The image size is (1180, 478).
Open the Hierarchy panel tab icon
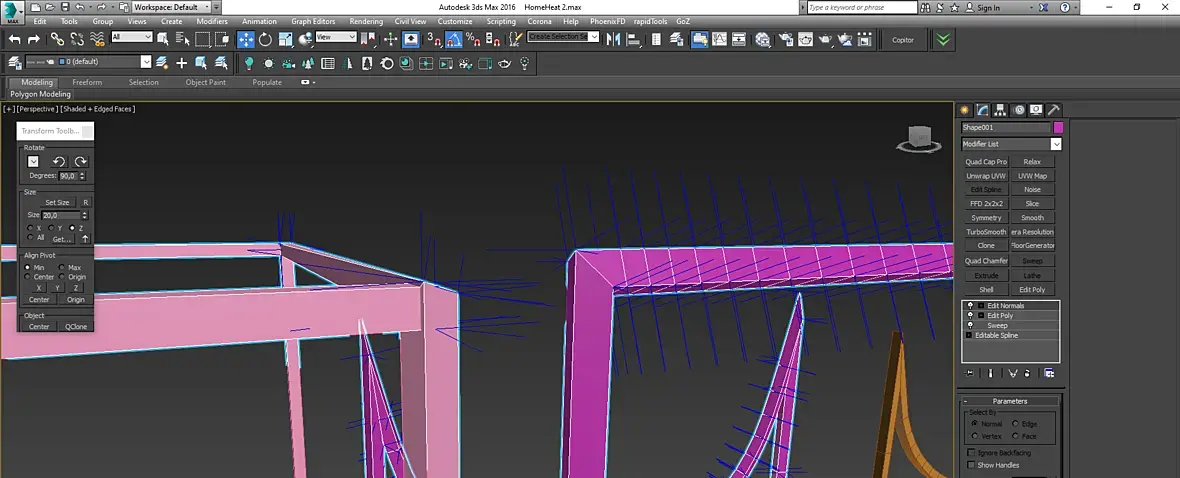tap(1001, 110)
